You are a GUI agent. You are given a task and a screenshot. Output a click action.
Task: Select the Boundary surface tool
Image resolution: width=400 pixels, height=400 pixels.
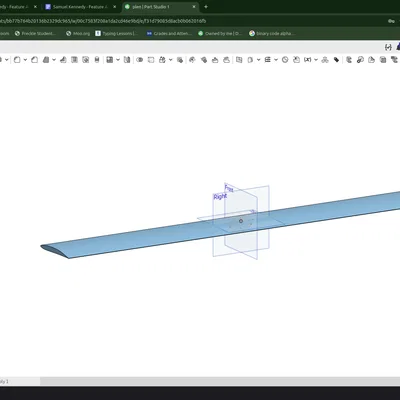(250, 60)
